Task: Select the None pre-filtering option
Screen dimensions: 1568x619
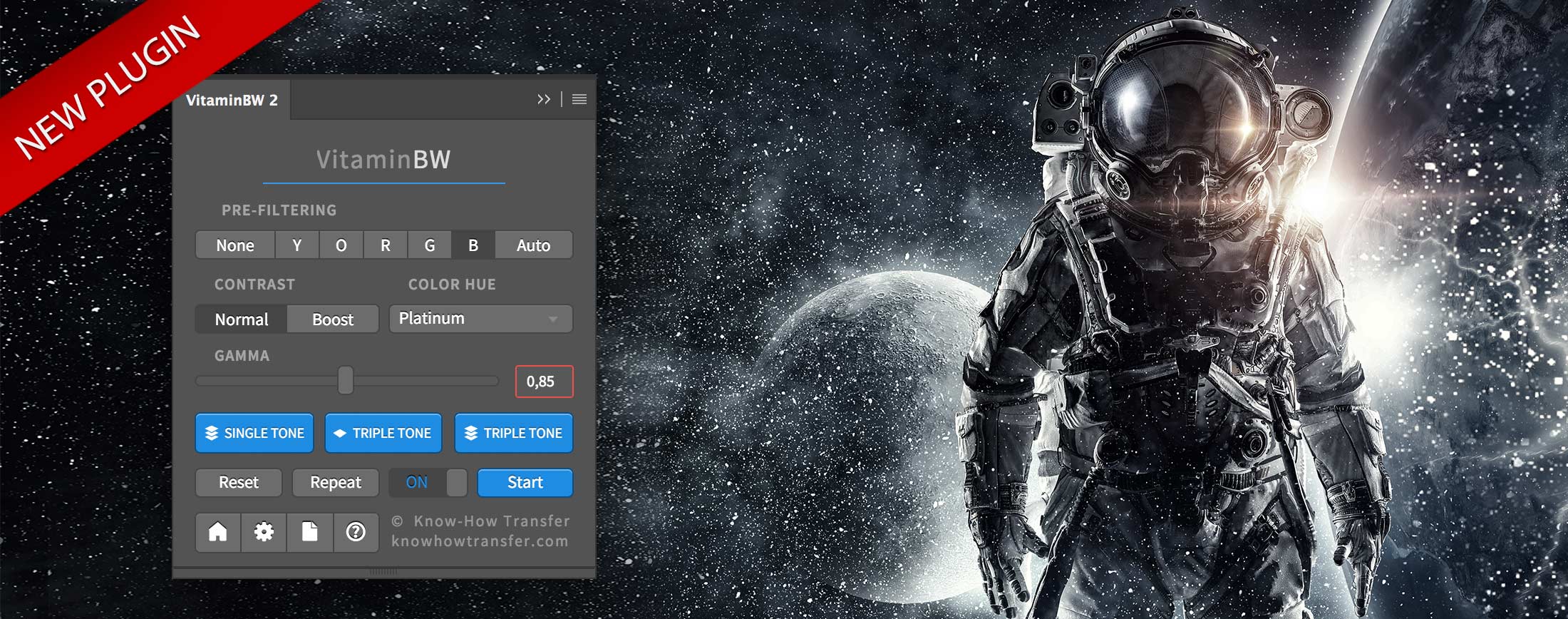Action: [235, 245]
